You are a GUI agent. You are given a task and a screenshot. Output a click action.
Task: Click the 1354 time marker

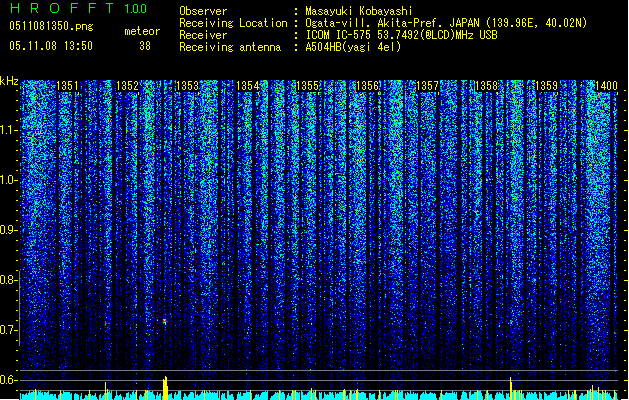(x=248, y=86)
